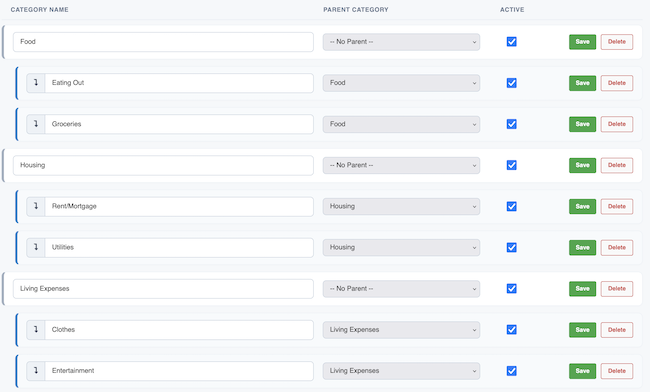Uncheck the Active checkbox for Entertainment
The image size is (650, 392).
click(512, 371)
